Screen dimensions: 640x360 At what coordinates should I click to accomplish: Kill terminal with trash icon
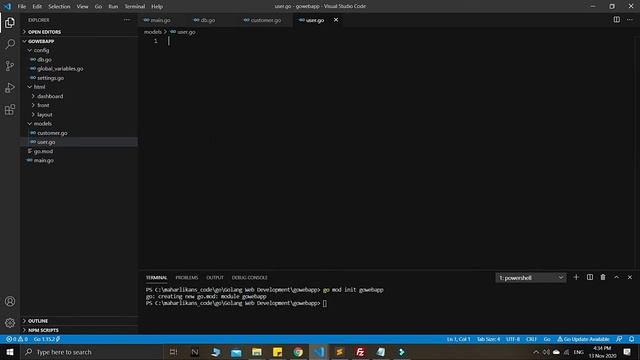click(x=603, y=277)
